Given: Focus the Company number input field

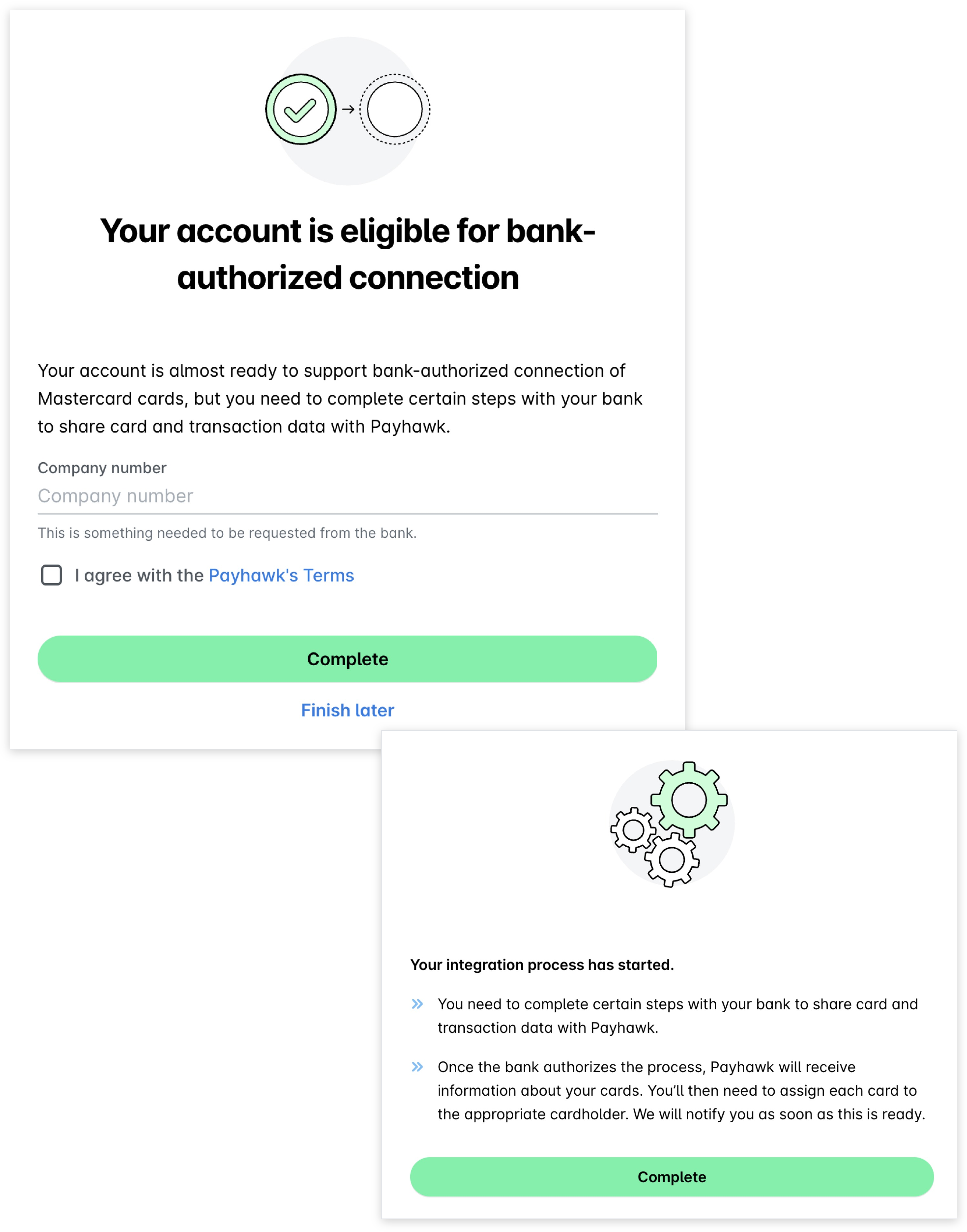Looking at the screenshot, I should click(348, 496).
